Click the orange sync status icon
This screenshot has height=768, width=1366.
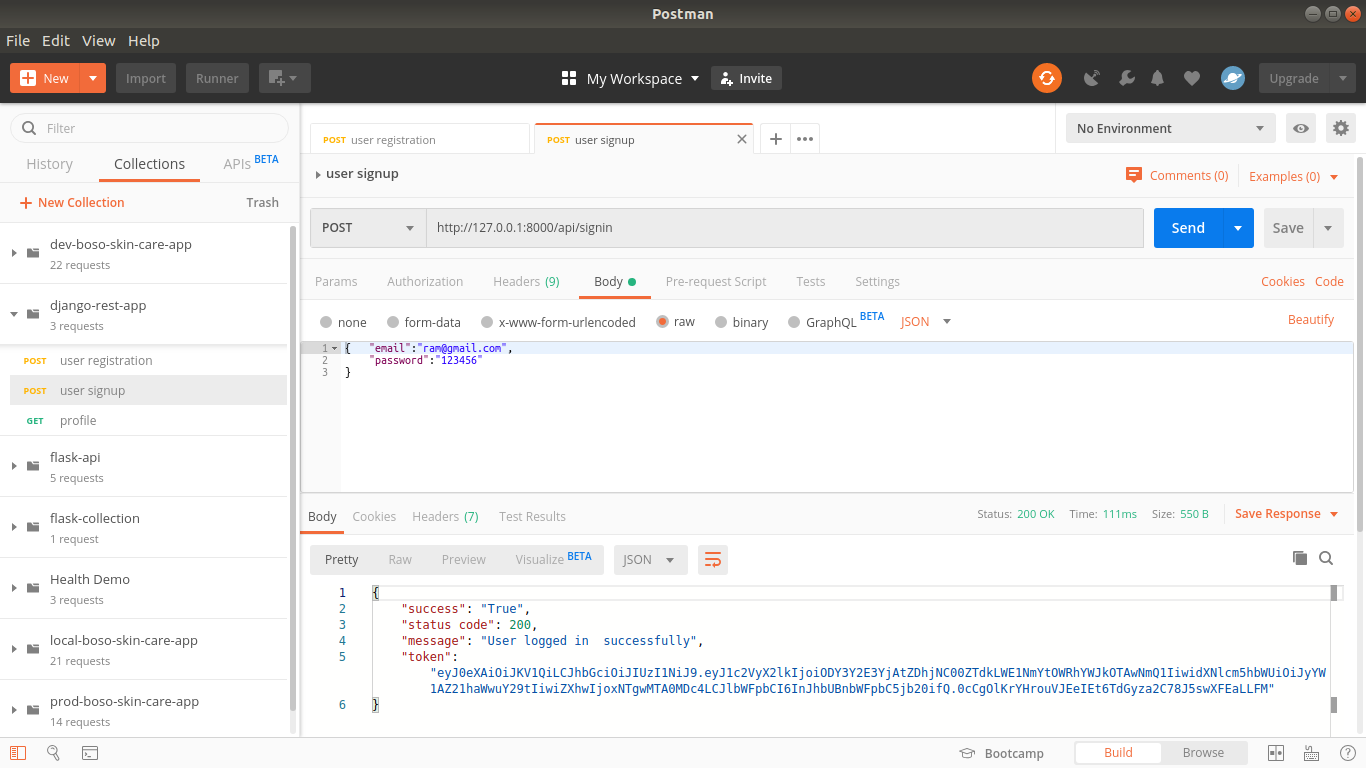tap(1047, 78)
